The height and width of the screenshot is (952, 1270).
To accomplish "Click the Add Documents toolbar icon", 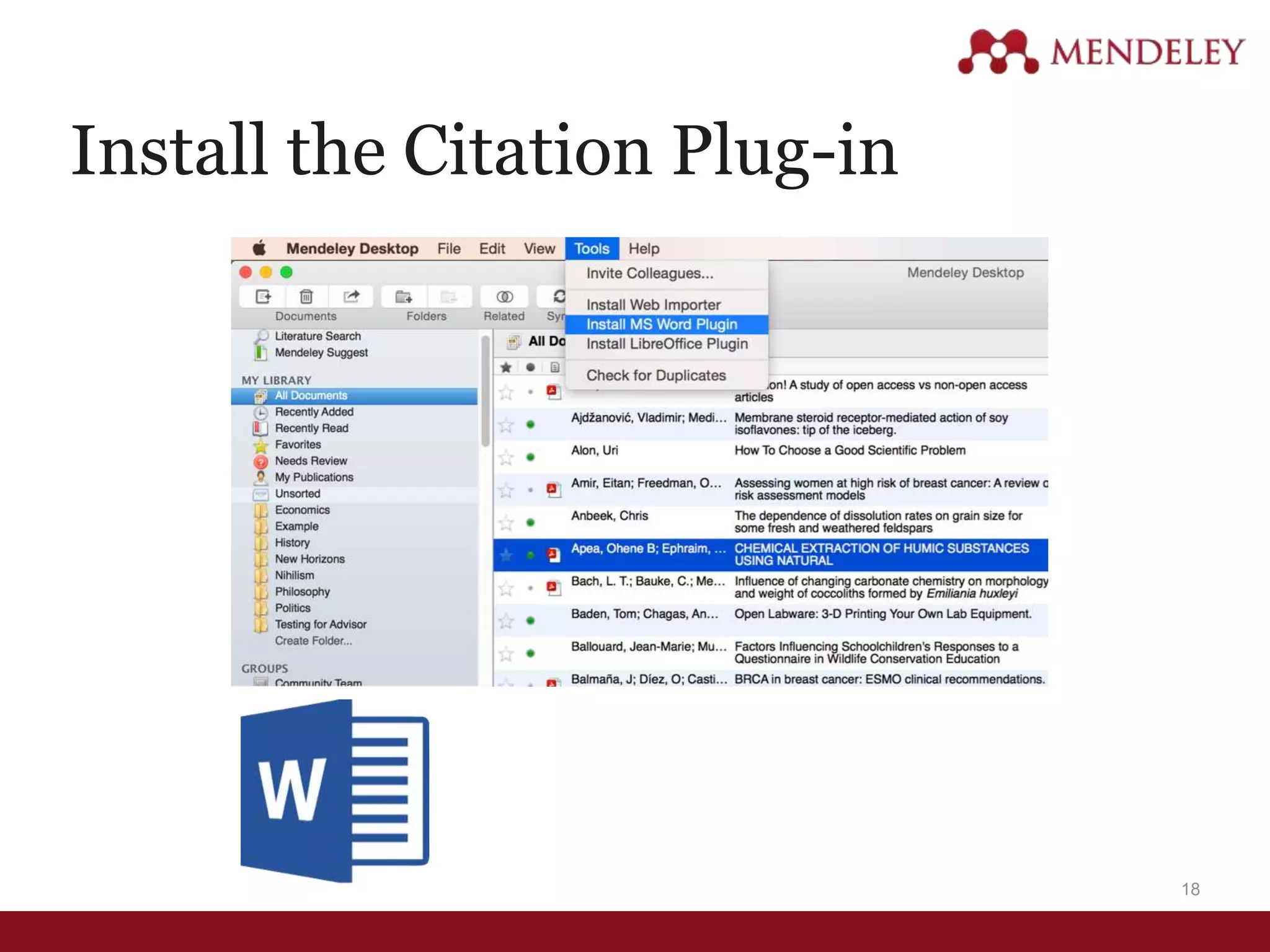I will click(263, 296).
